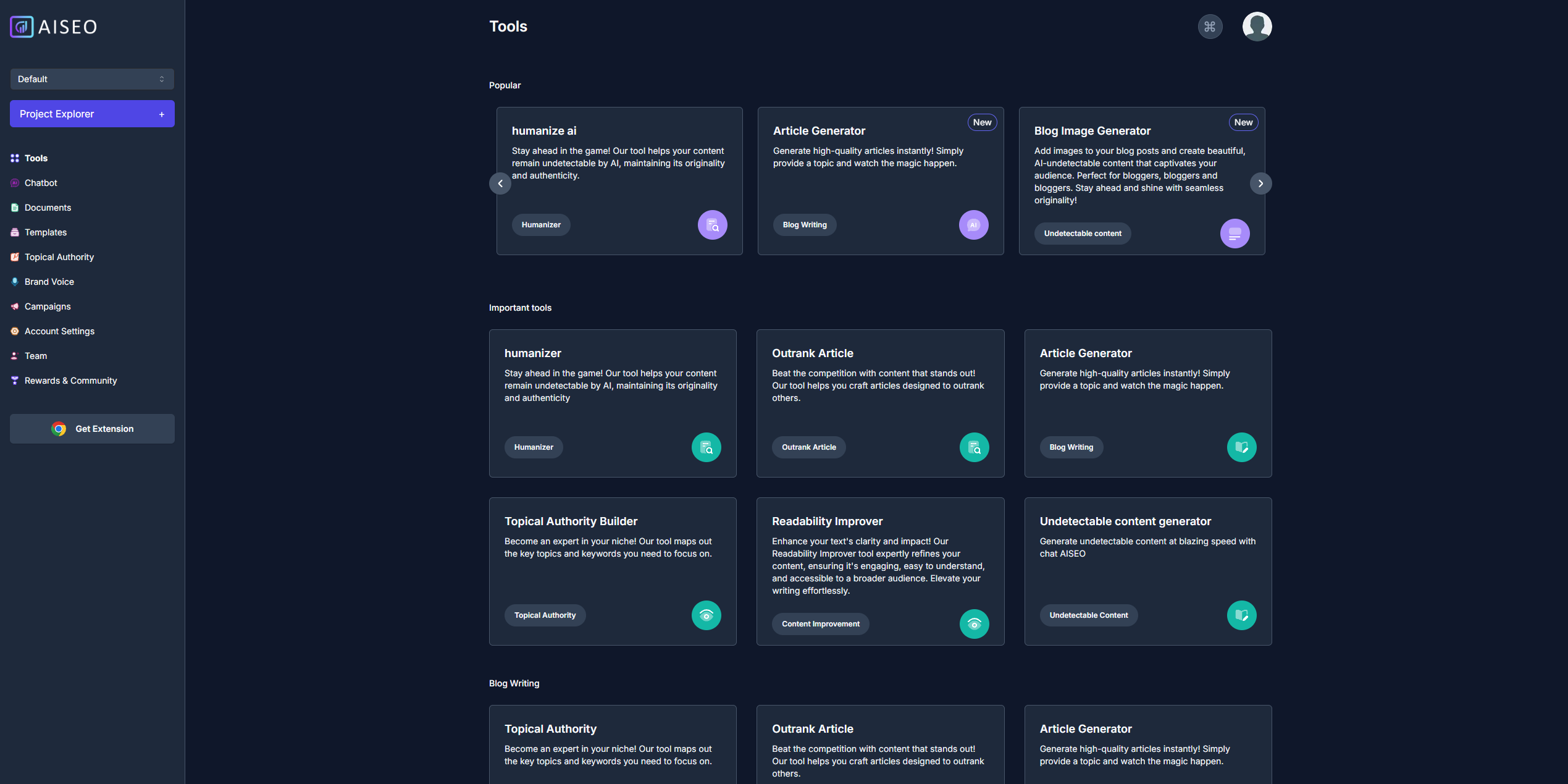
Task: Expand Project Explorer with plus button
Action: (162, 114)
